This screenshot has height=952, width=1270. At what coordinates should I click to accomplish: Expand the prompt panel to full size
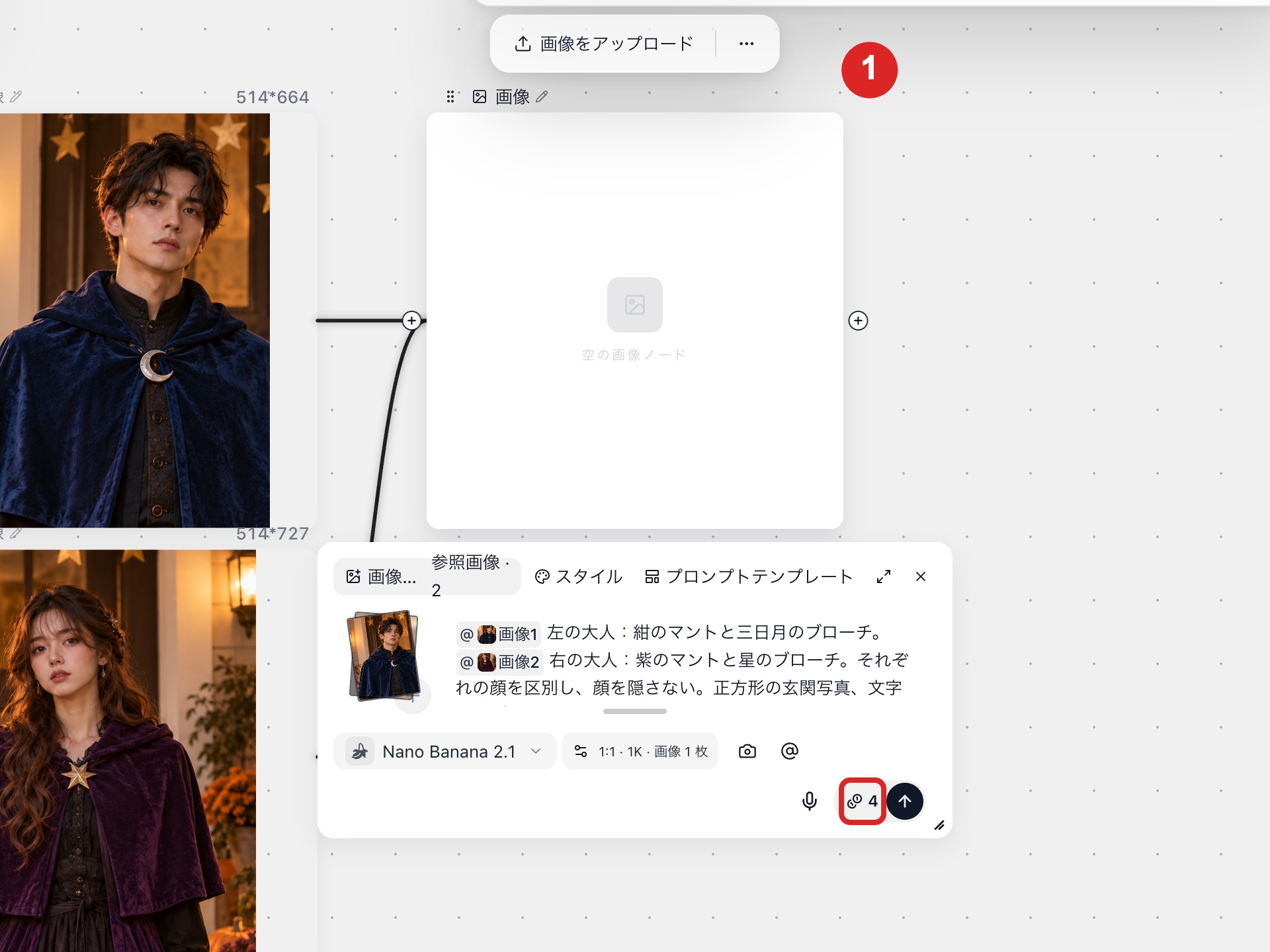[x=883, y=576]
